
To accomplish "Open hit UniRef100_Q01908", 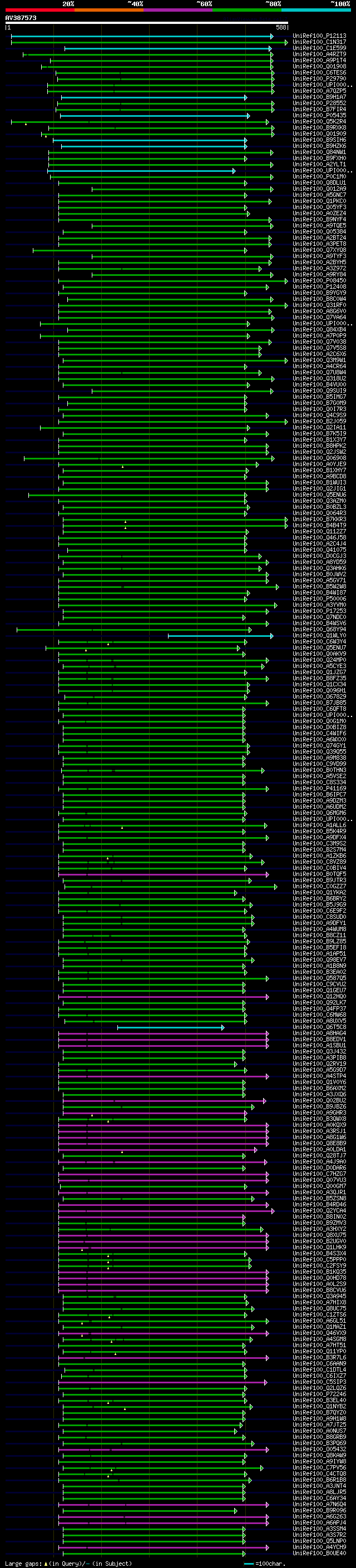I will (x=319, y=66).
